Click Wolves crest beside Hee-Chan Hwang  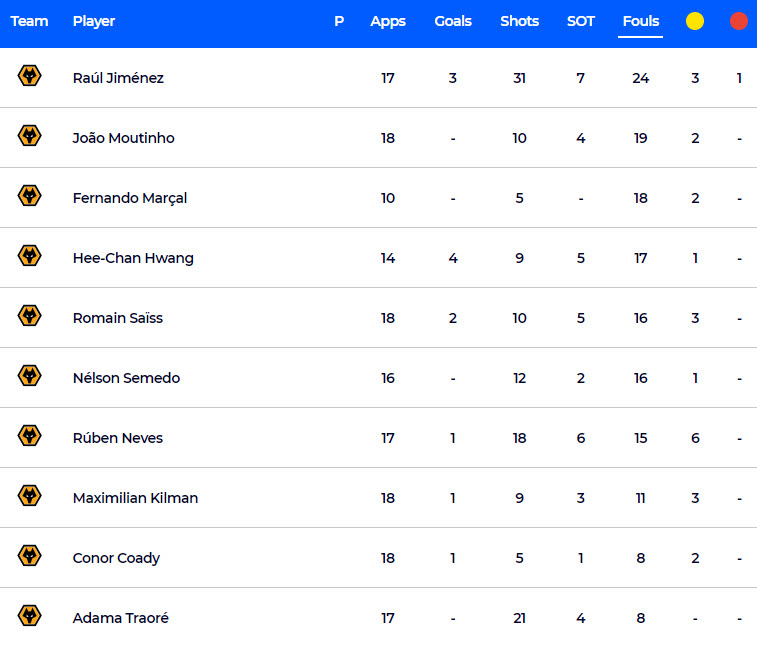(29, 256)
